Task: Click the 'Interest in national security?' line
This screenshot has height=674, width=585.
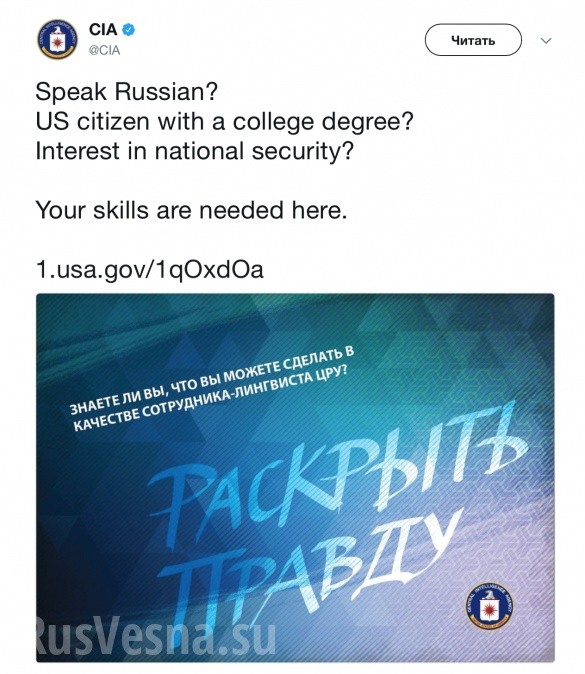Action: pos(195,151)
